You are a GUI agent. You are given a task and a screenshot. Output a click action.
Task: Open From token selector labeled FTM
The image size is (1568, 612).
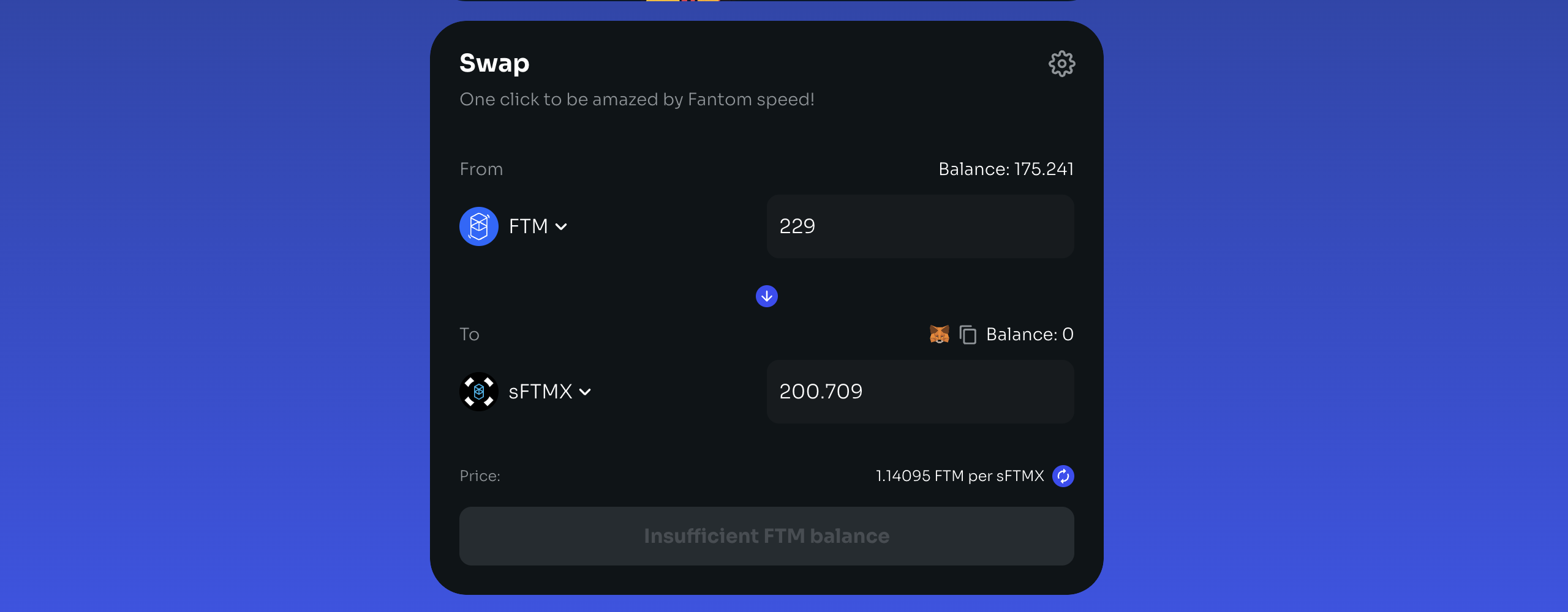click(x=528, y=226)
